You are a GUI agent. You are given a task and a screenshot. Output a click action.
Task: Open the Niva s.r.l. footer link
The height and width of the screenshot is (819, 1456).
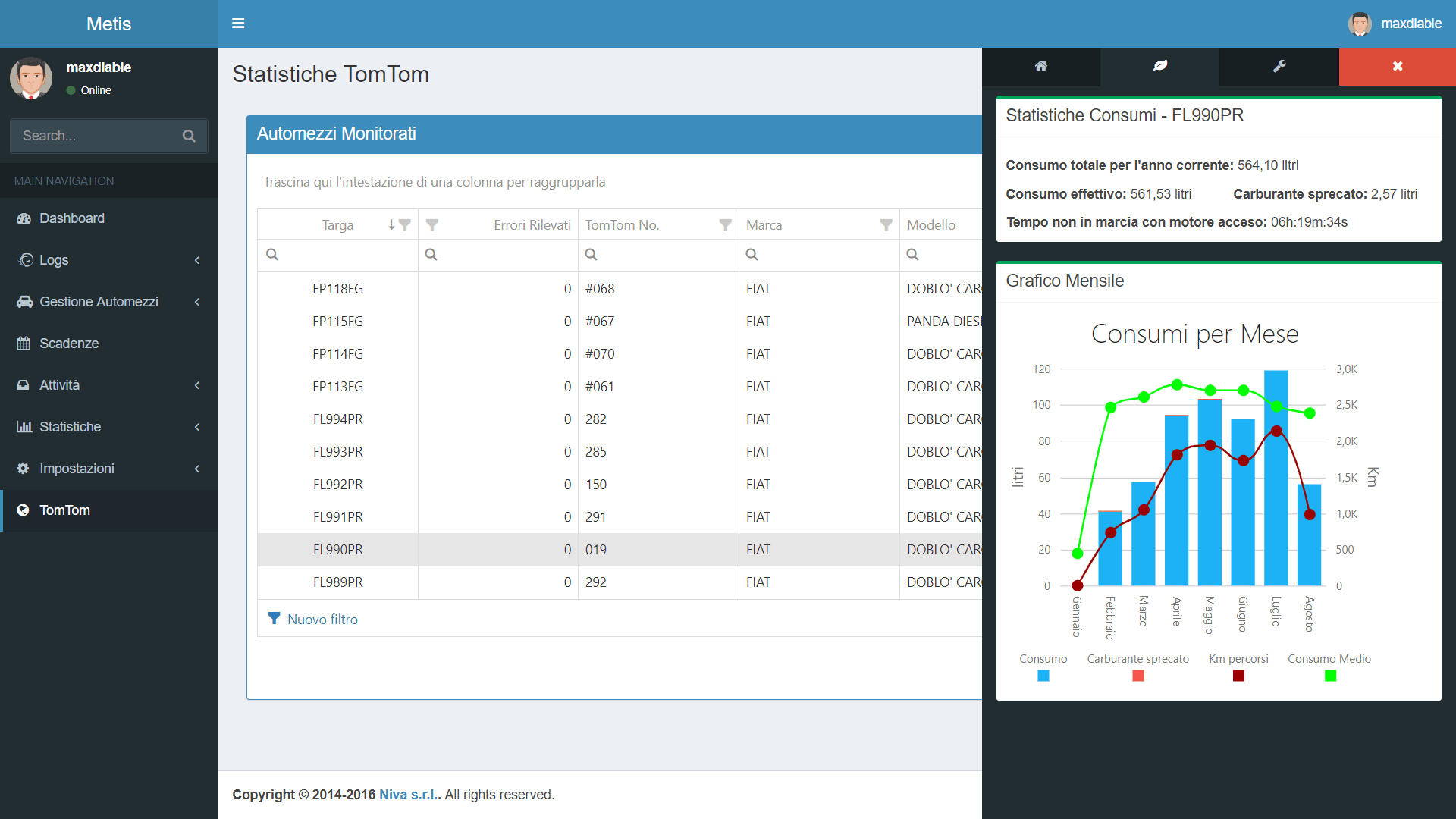tap(407, 795)
